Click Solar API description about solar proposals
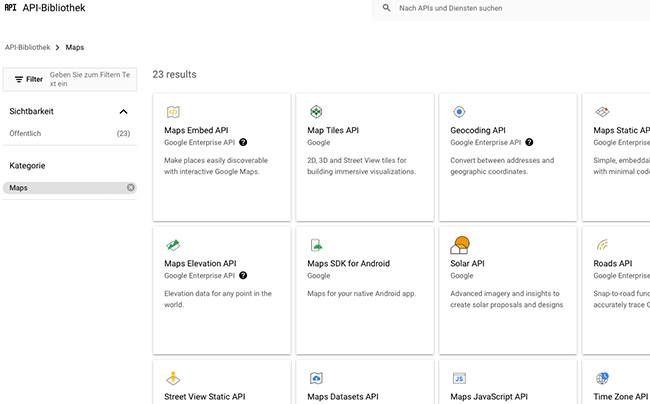 coord(507,299)
